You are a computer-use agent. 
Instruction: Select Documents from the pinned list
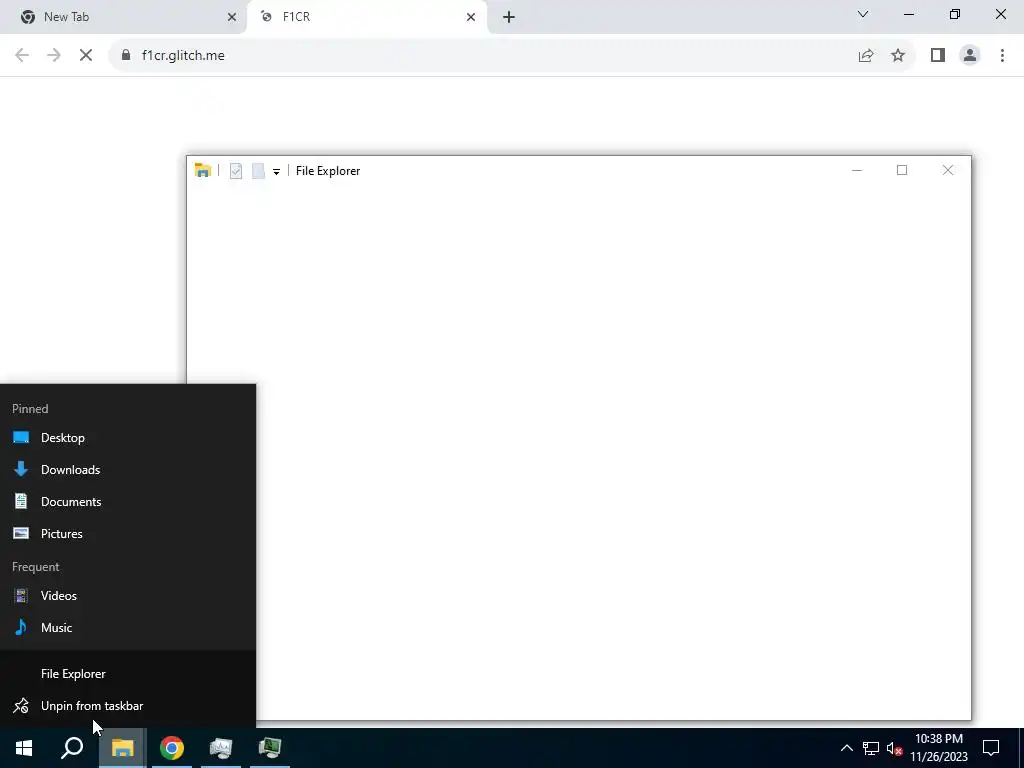[128, 502]
